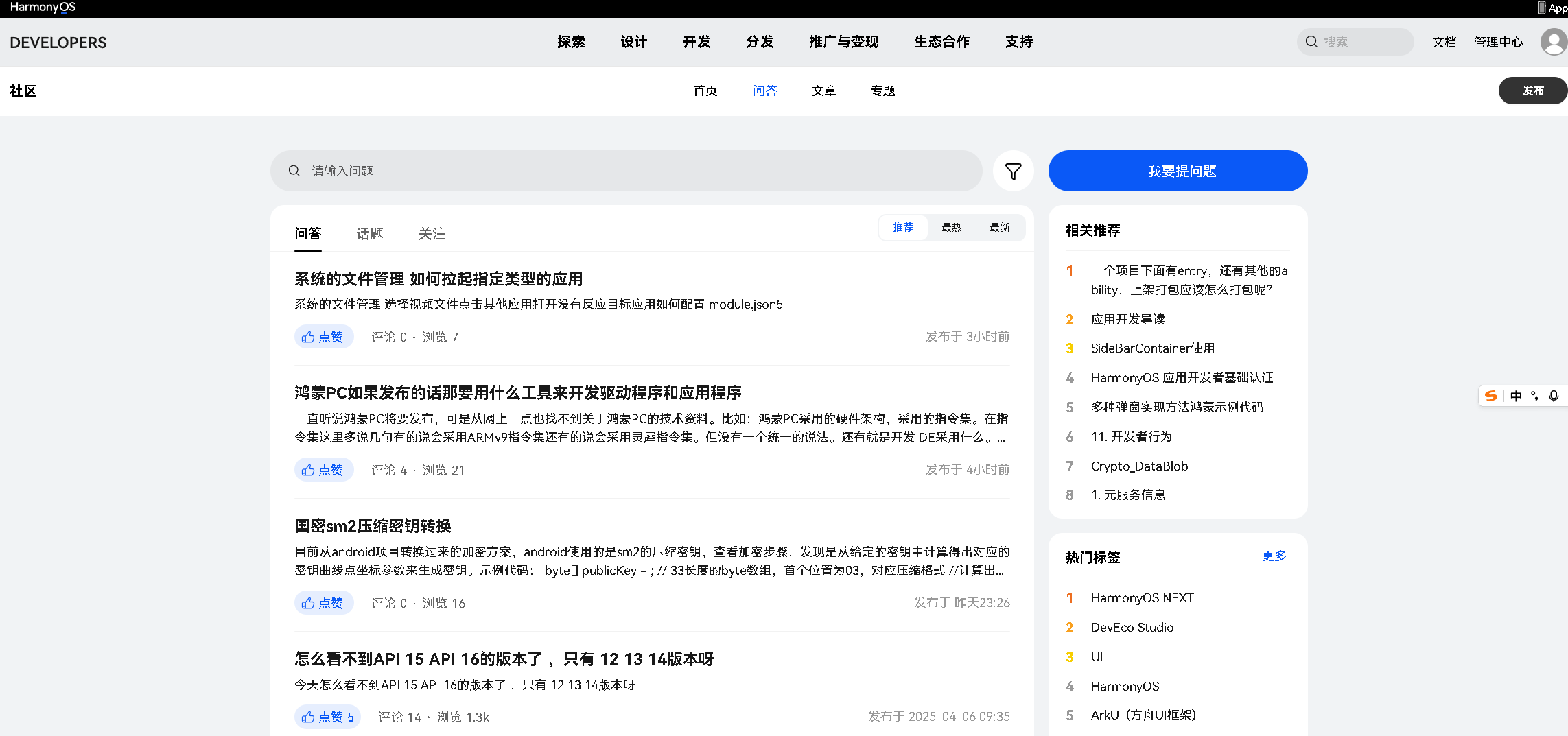This screenshot has width=1568, height=736.
Task: Click 更多 in 热门标签
Action: 1274,556
